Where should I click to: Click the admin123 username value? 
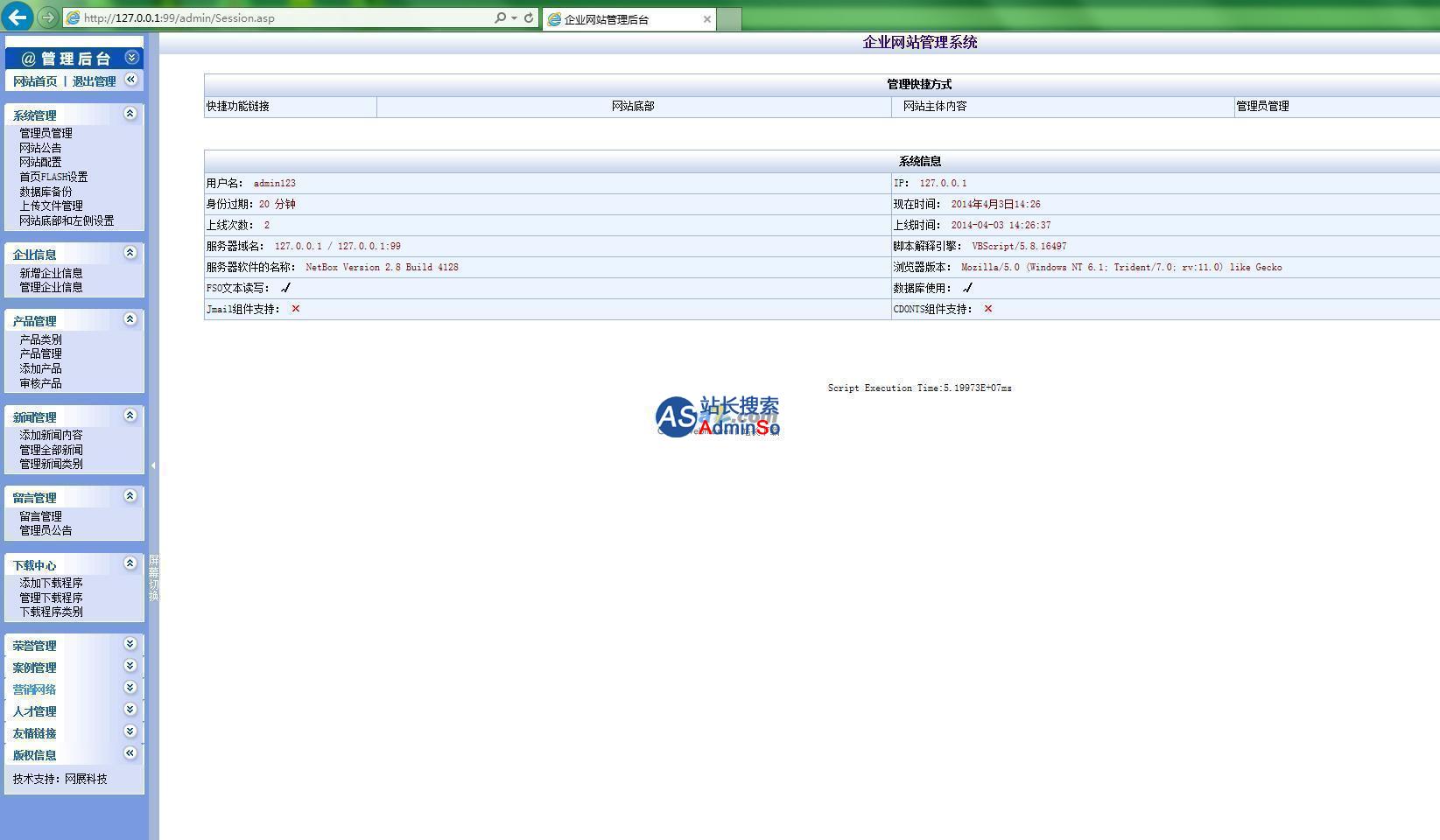tap(275, 184)
